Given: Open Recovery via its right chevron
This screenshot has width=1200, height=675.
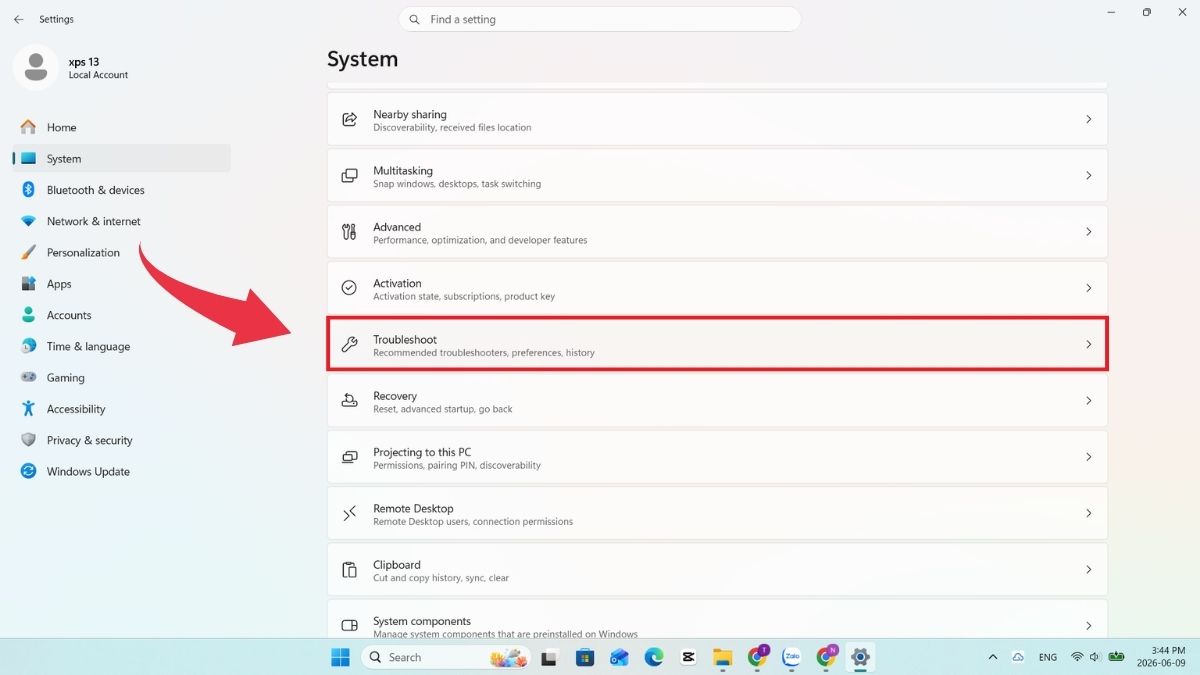Looking at the screenshot, I should [x=1089, y=401].
